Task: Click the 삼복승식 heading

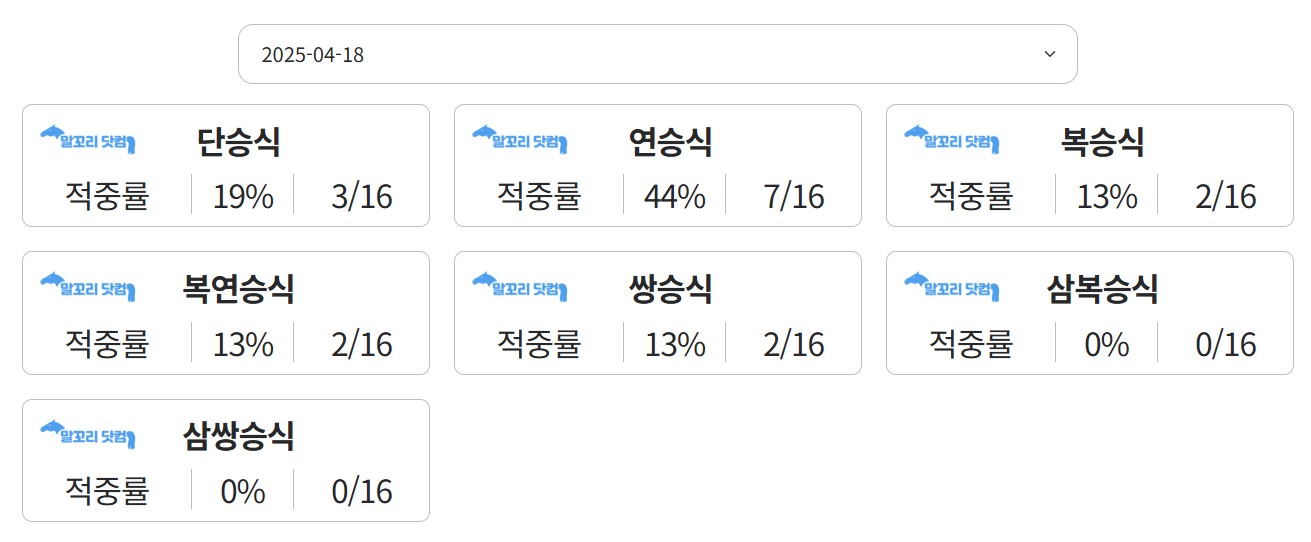Action: tap(1103, 289)
